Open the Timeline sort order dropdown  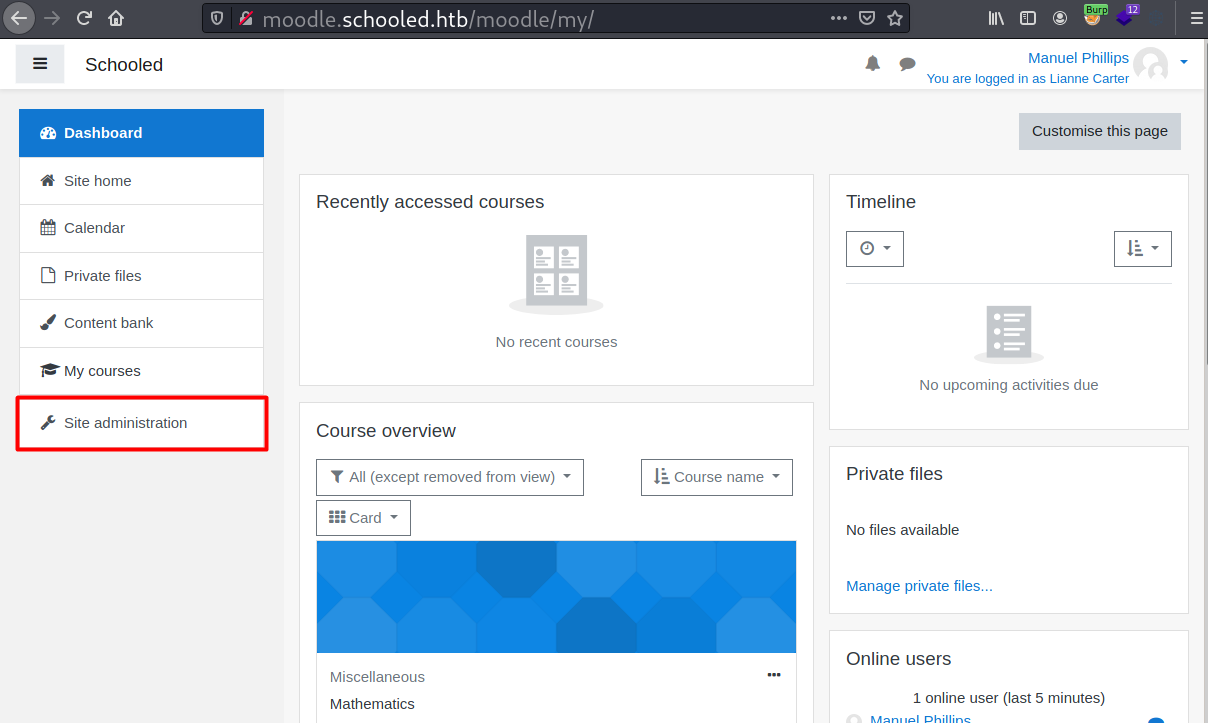tap(1142, 249)
